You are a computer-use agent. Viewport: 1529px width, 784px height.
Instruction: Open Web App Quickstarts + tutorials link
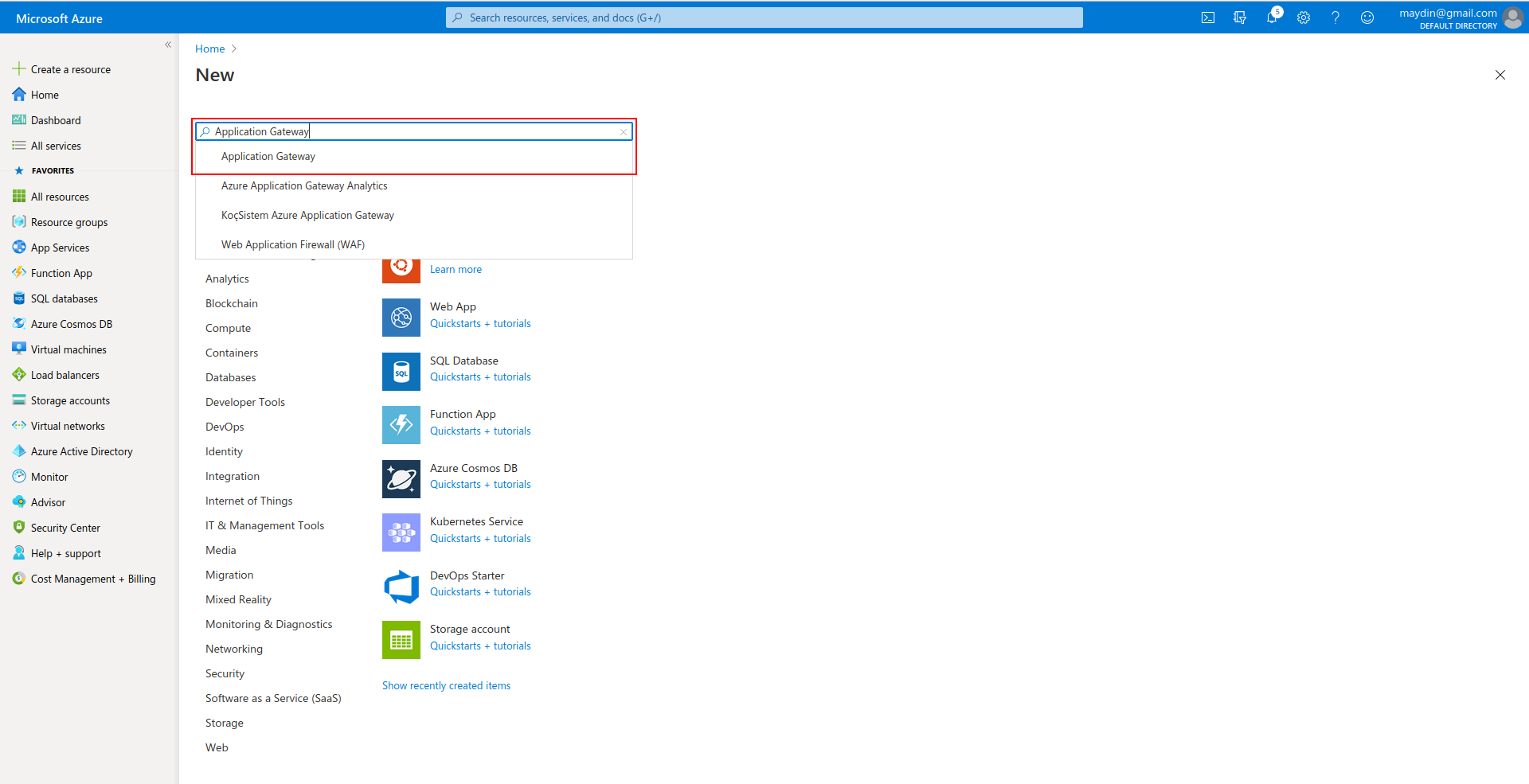pos(480,324)
